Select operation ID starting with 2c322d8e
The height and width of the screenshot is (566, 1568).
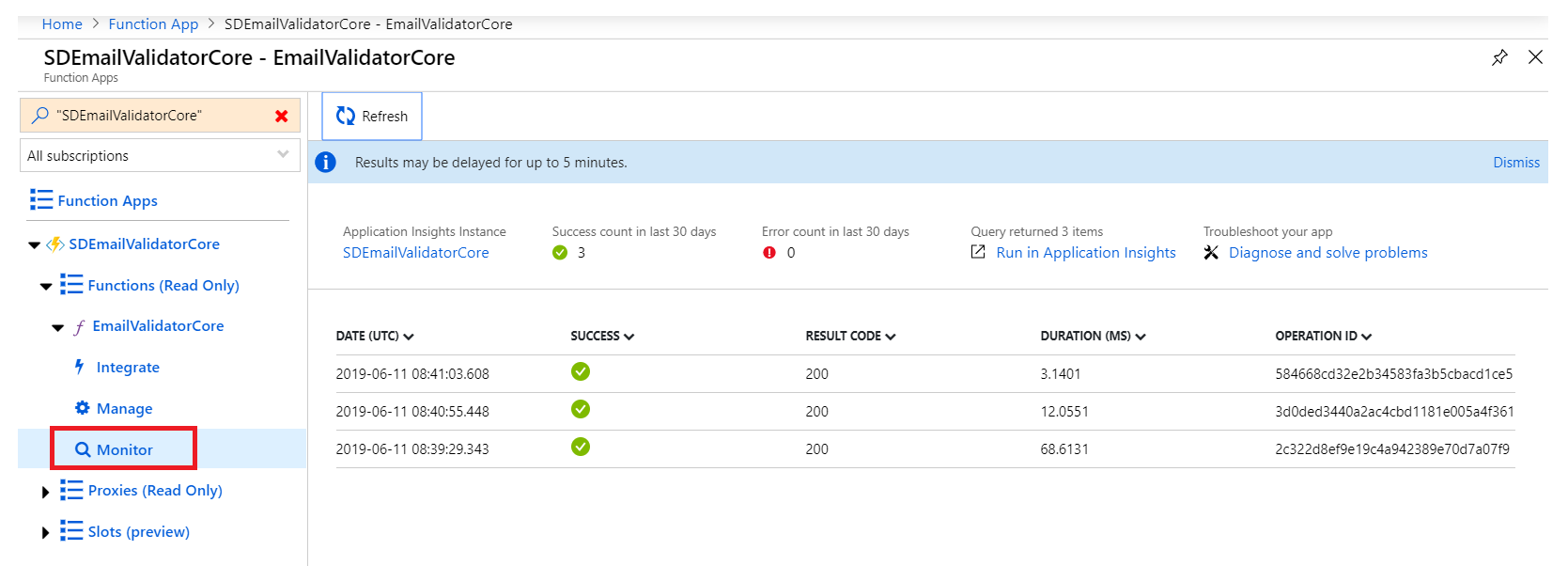click(x=1392, y=448)
